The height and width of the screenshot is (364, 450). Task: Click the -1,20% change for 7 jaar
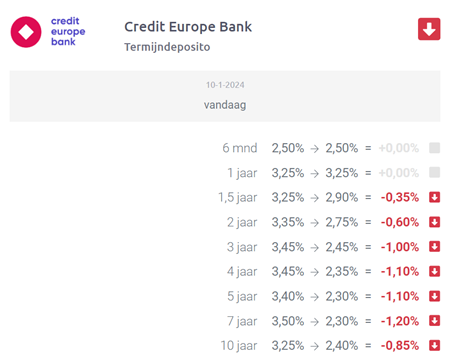pos(400,321)
